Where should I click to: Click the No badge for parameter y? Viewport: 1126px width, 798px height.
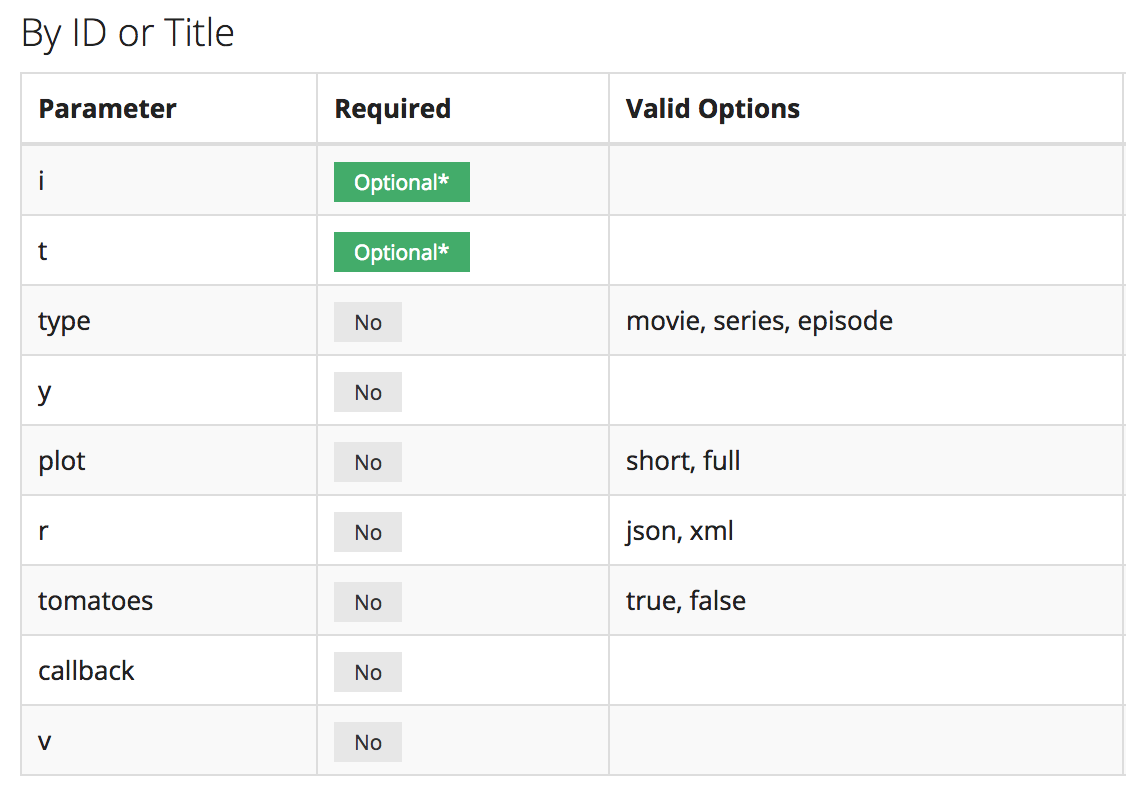coord(368,393)
